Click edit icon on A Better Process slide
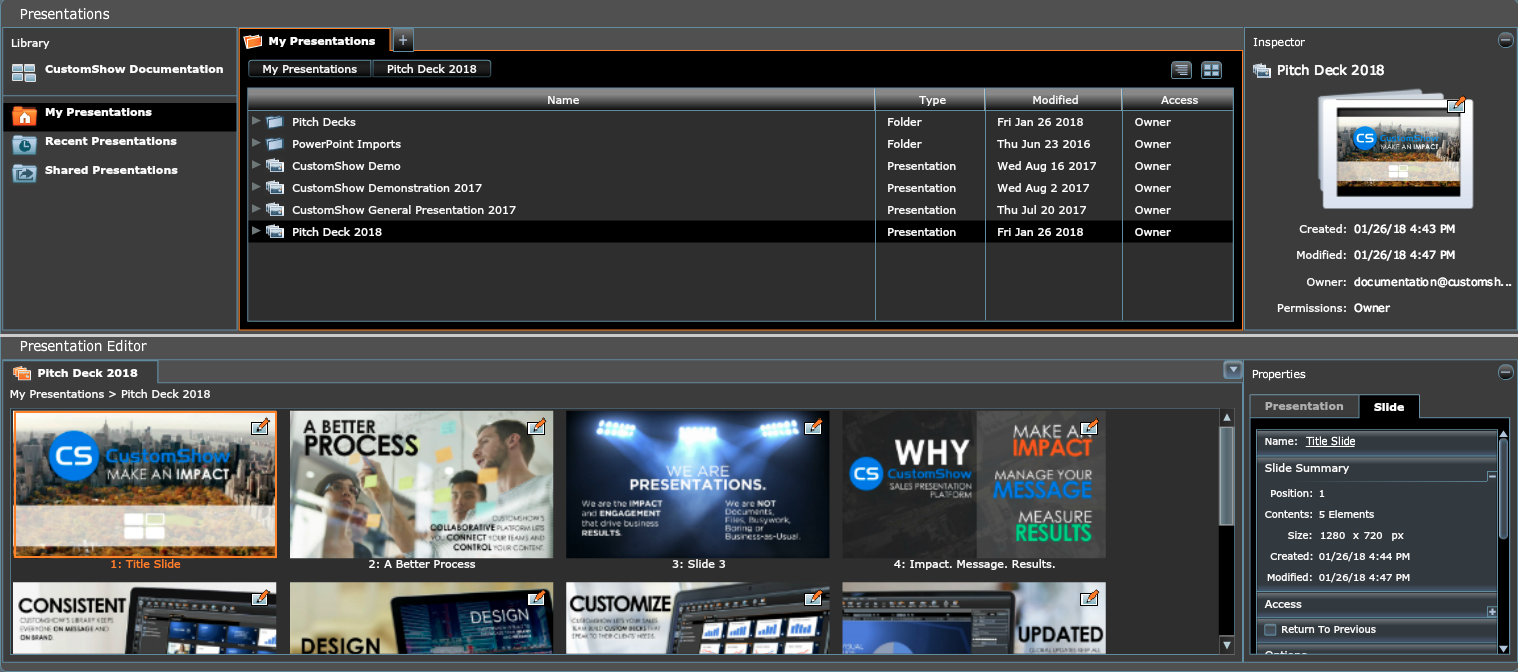The width and height of the screenshot is (1518, 672). point(536,427)
